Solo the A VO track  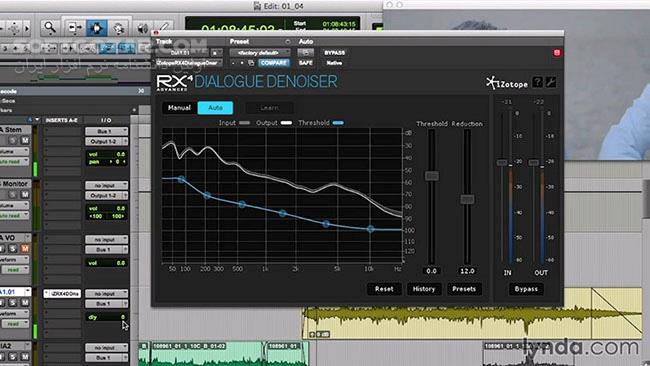(14, 249)
